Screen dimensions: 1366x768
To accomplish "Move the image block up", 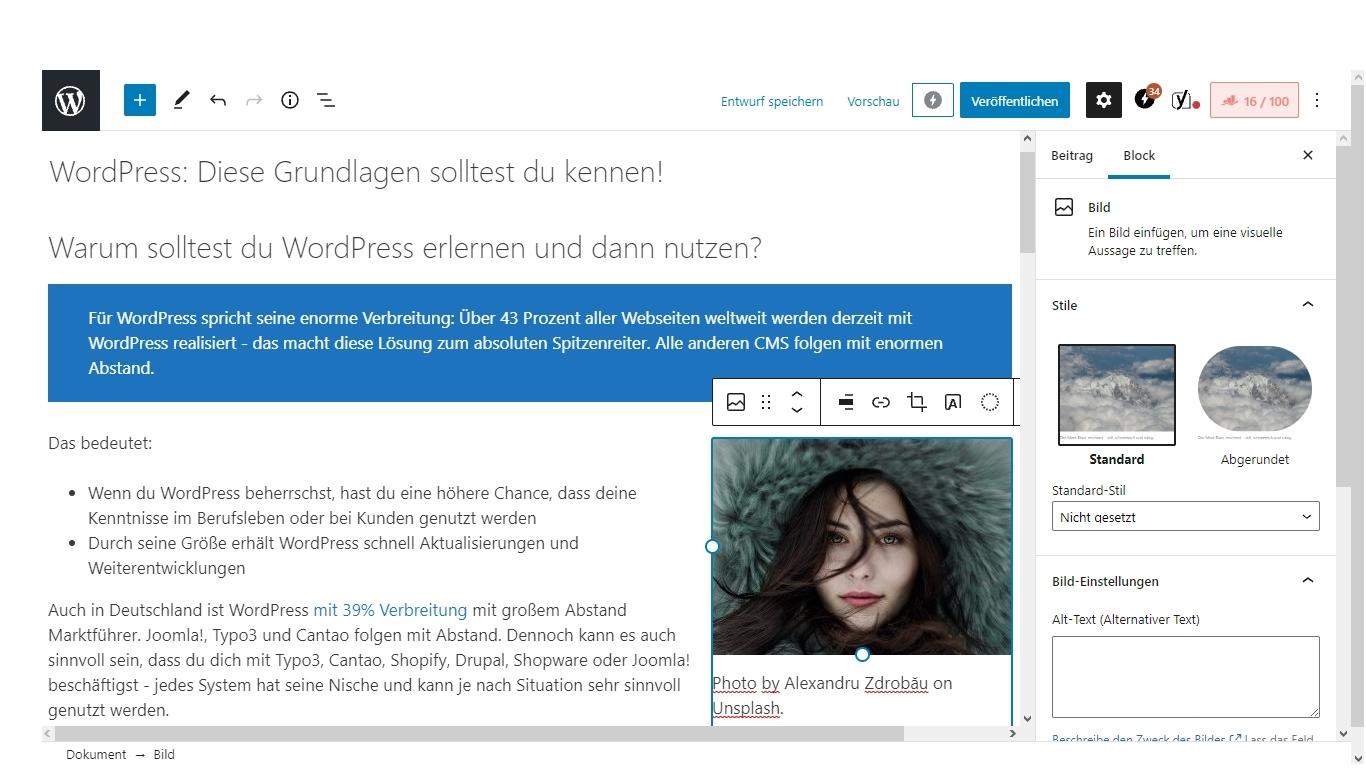I will 797,393.
